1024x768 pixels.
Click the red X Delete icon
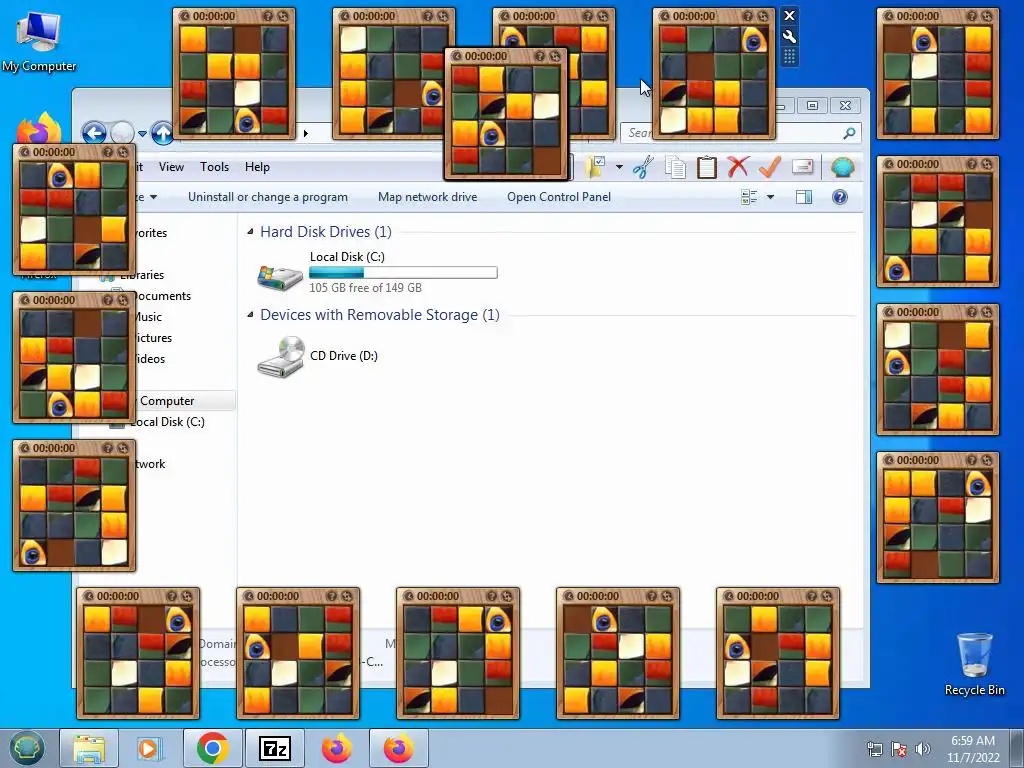[x=738, y=167]
